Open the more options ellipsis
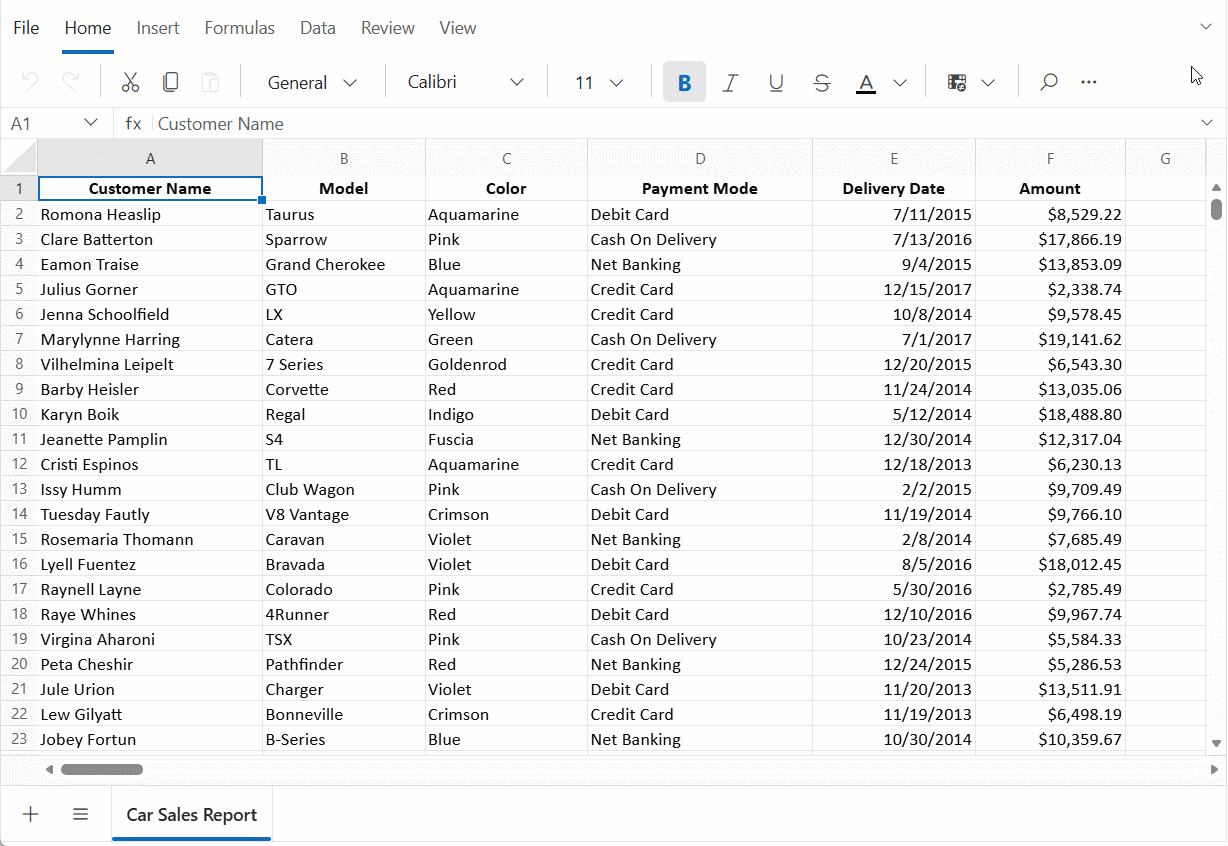This screenshot has width=1228, height=846. click(1089, 82)
